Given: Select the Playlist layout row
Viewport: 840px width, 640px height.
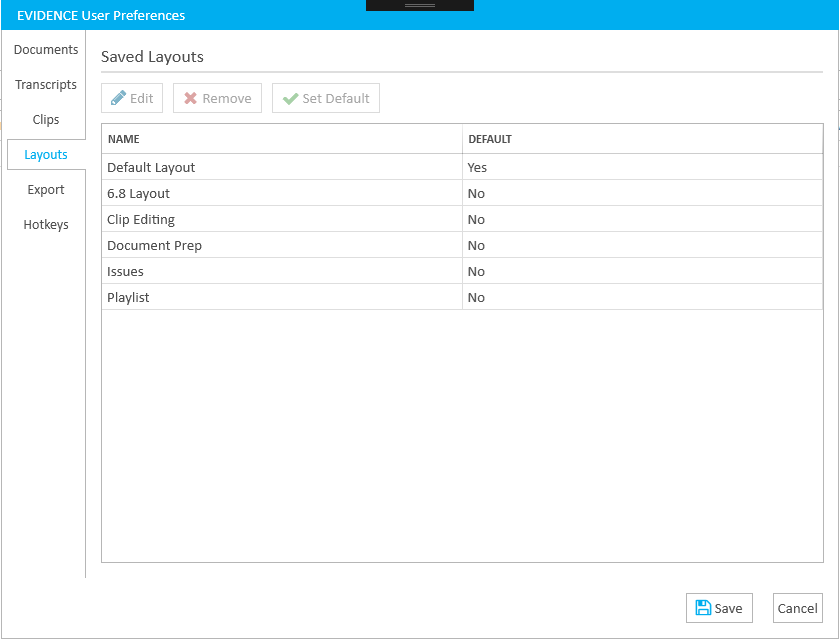Looking at the screenshot, I should 128,298.
